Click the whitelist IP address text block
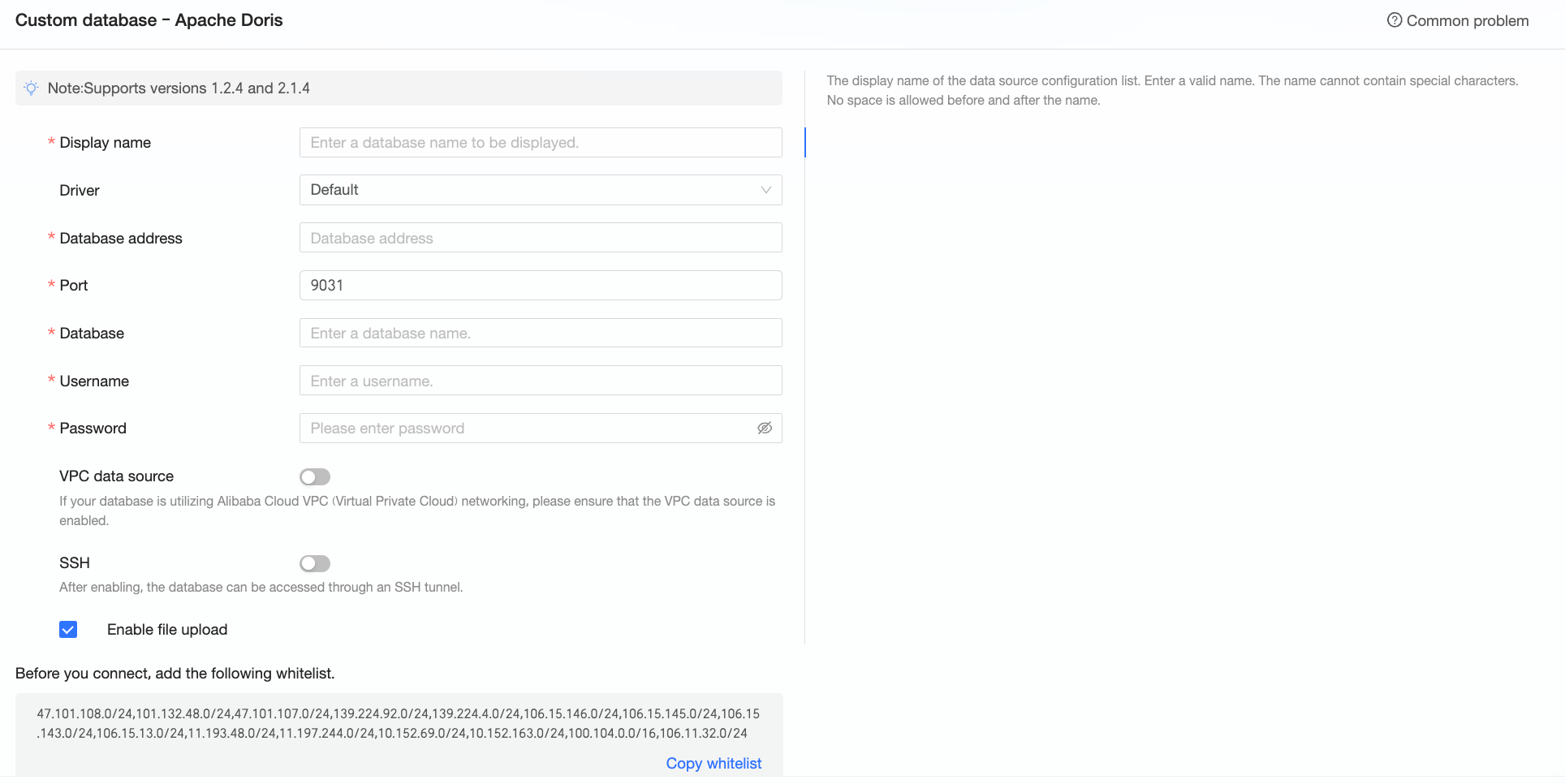1565x784 pixels. [x=399, y=724]
